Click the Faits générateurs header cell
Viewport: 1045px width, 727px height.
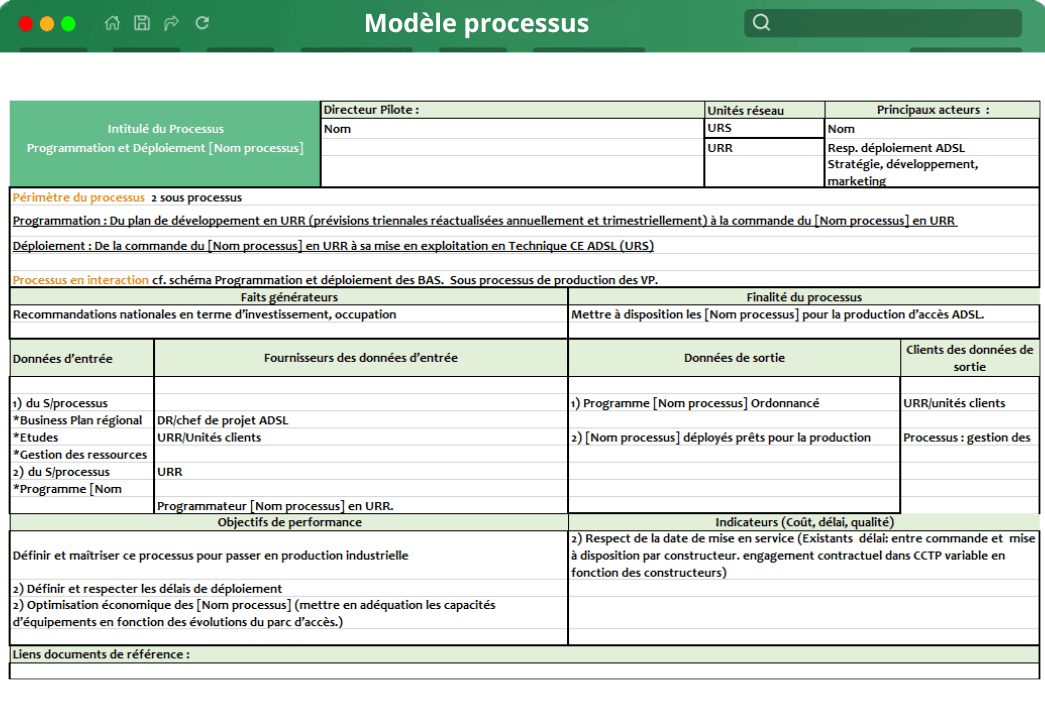286,295
